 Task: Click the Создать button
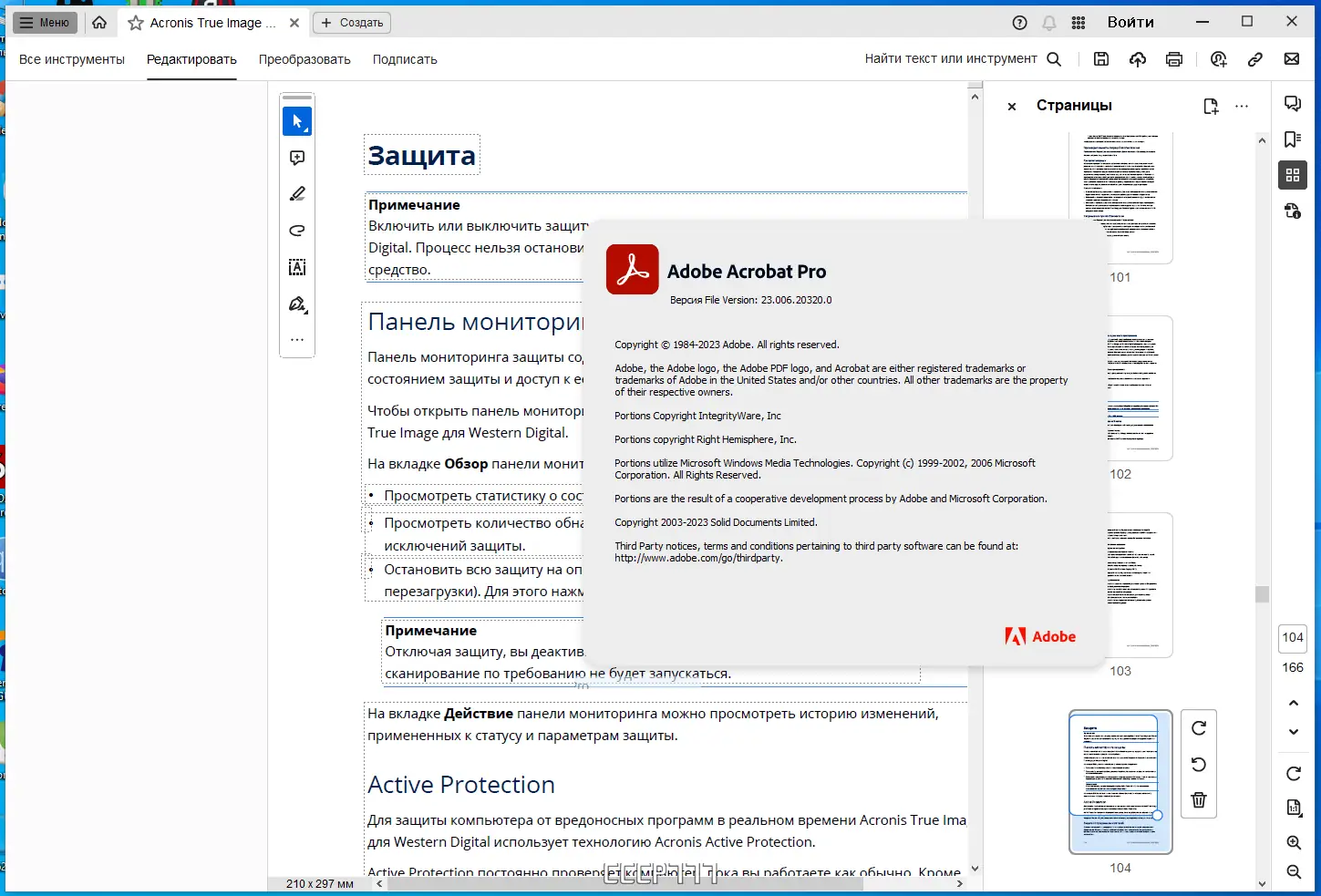[x=352, y=23]
